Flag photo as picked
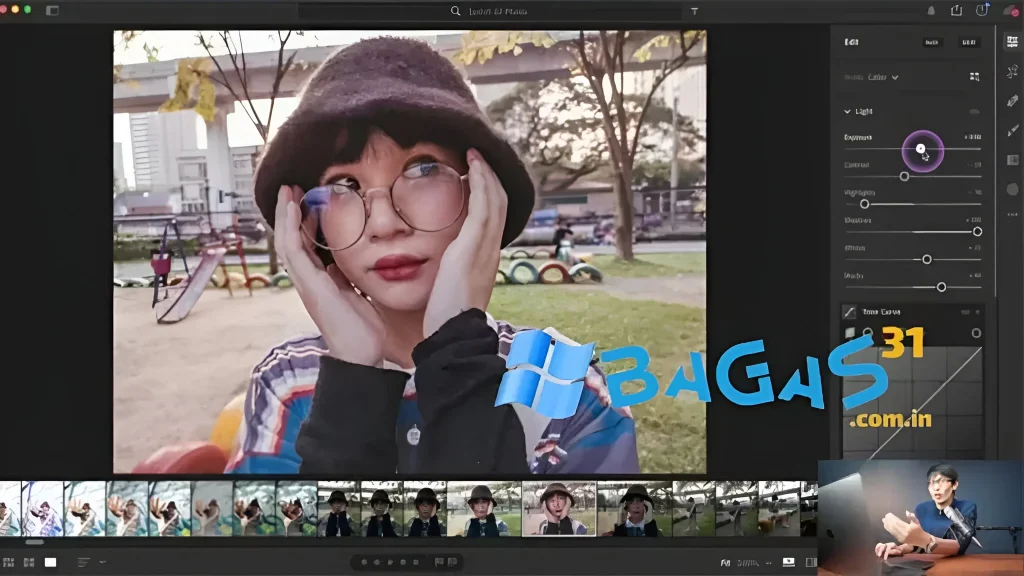The height and width of the screenshot is (576, 1024). point(439,562)
